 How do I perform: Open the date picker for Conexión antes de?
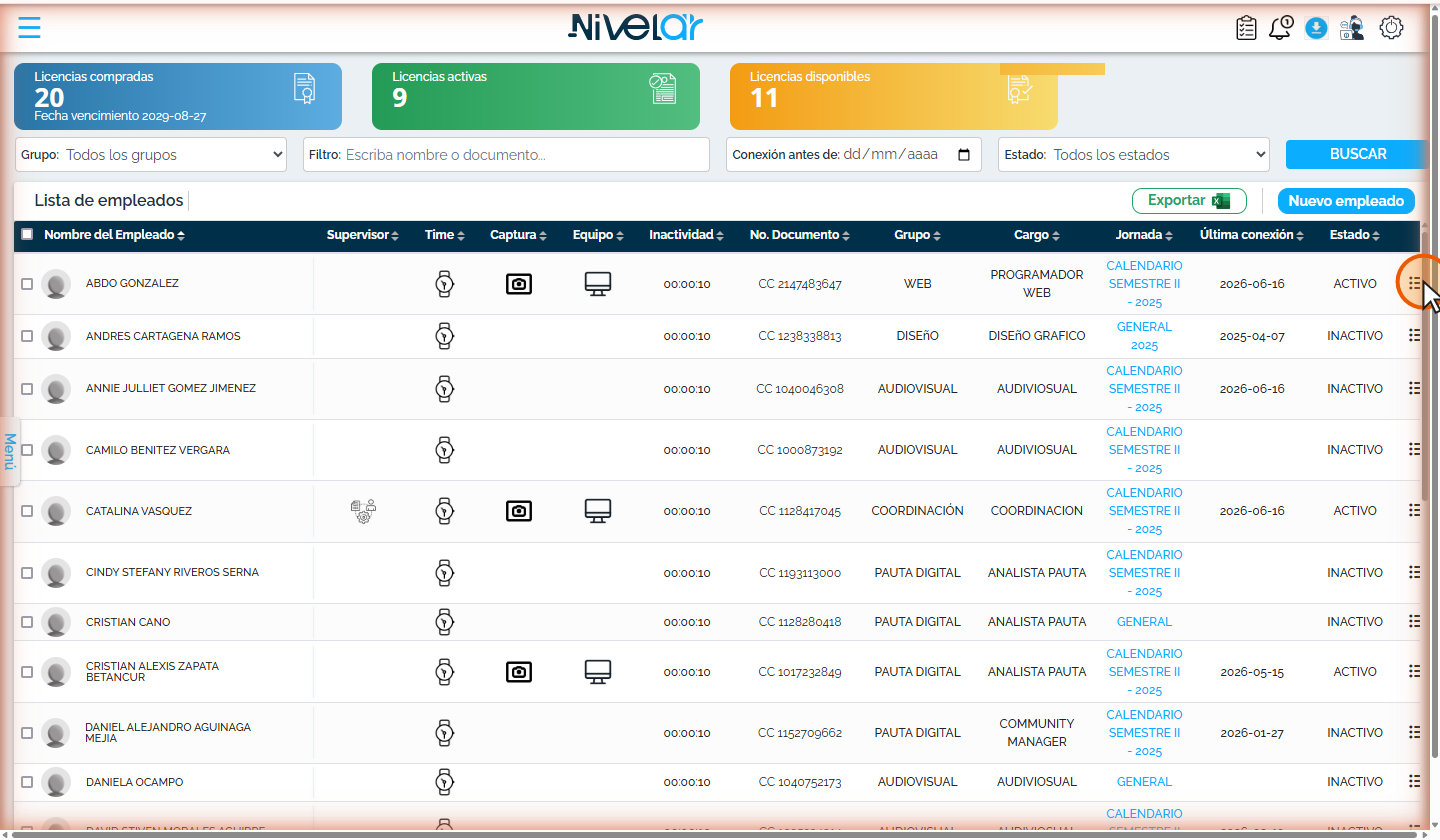(x=964, y=155)
